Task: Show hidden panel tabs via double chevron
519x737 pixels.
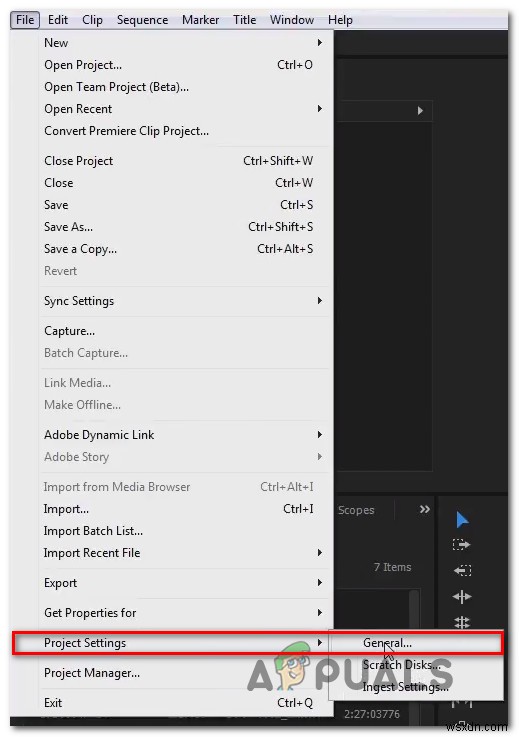Action: pyautogui.click(x=425, y=509)
